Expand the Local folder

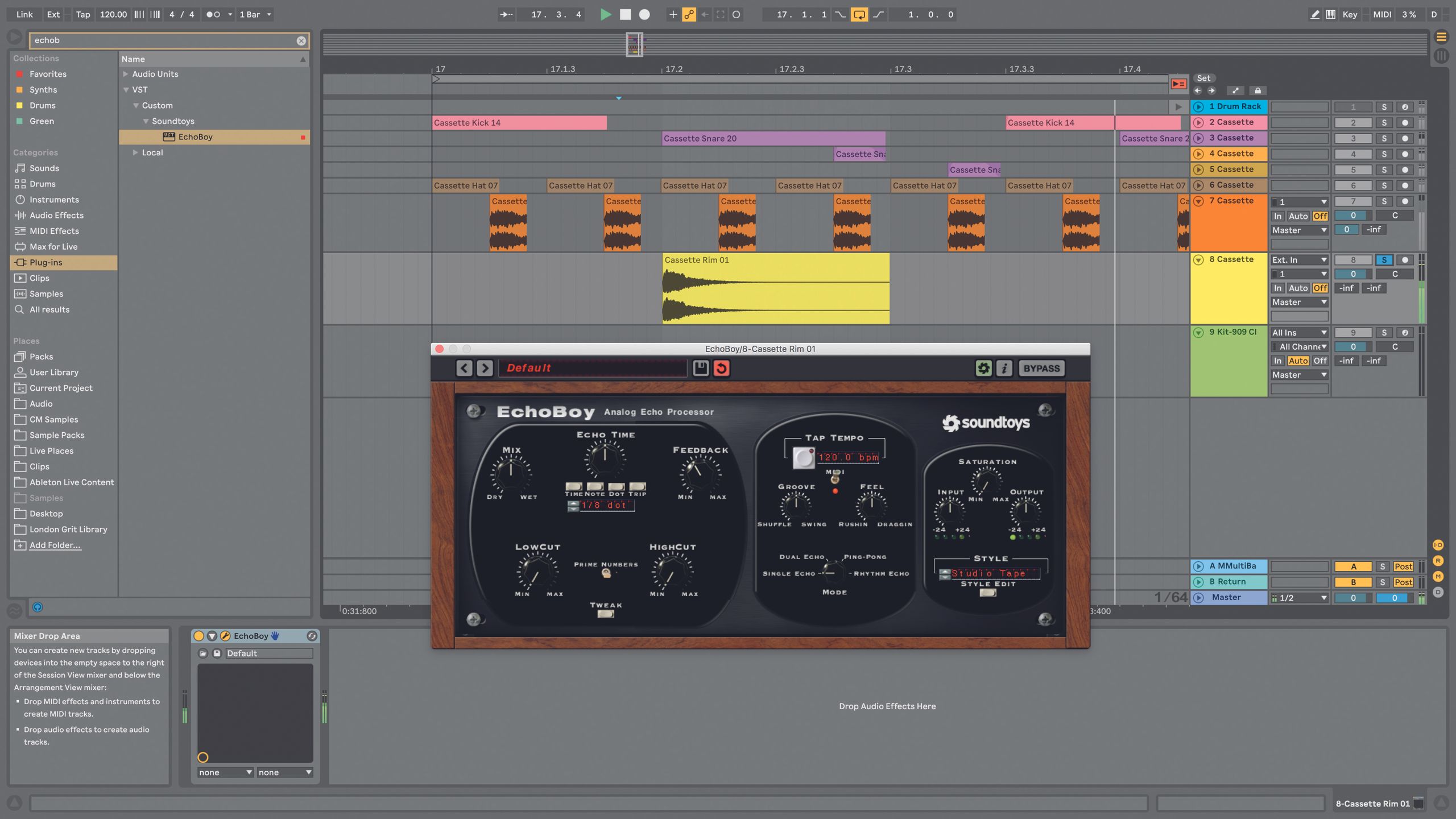point(135,152)
